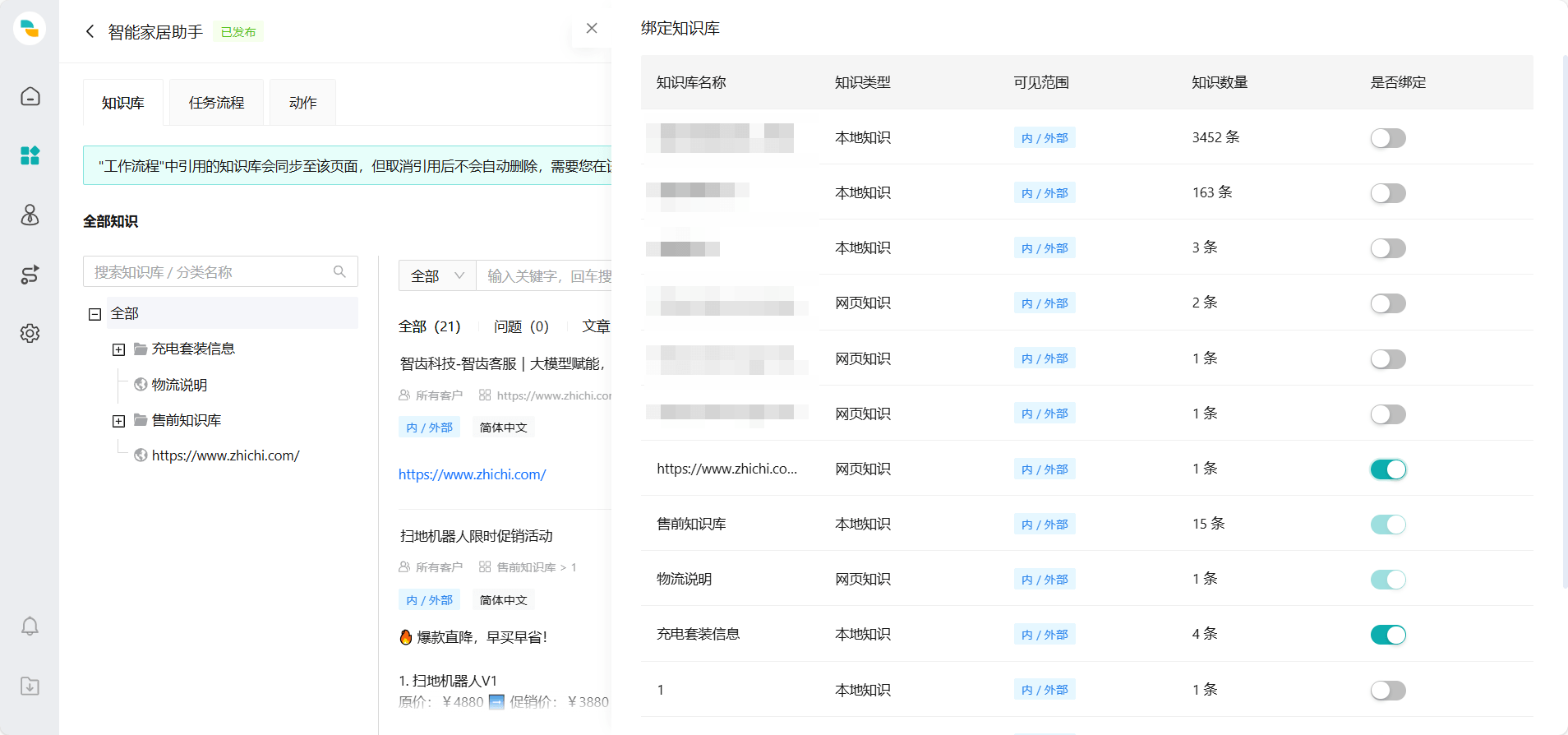
Task: Click the 15 条 count in 售前知识库 row
Action: (1208, 524)
